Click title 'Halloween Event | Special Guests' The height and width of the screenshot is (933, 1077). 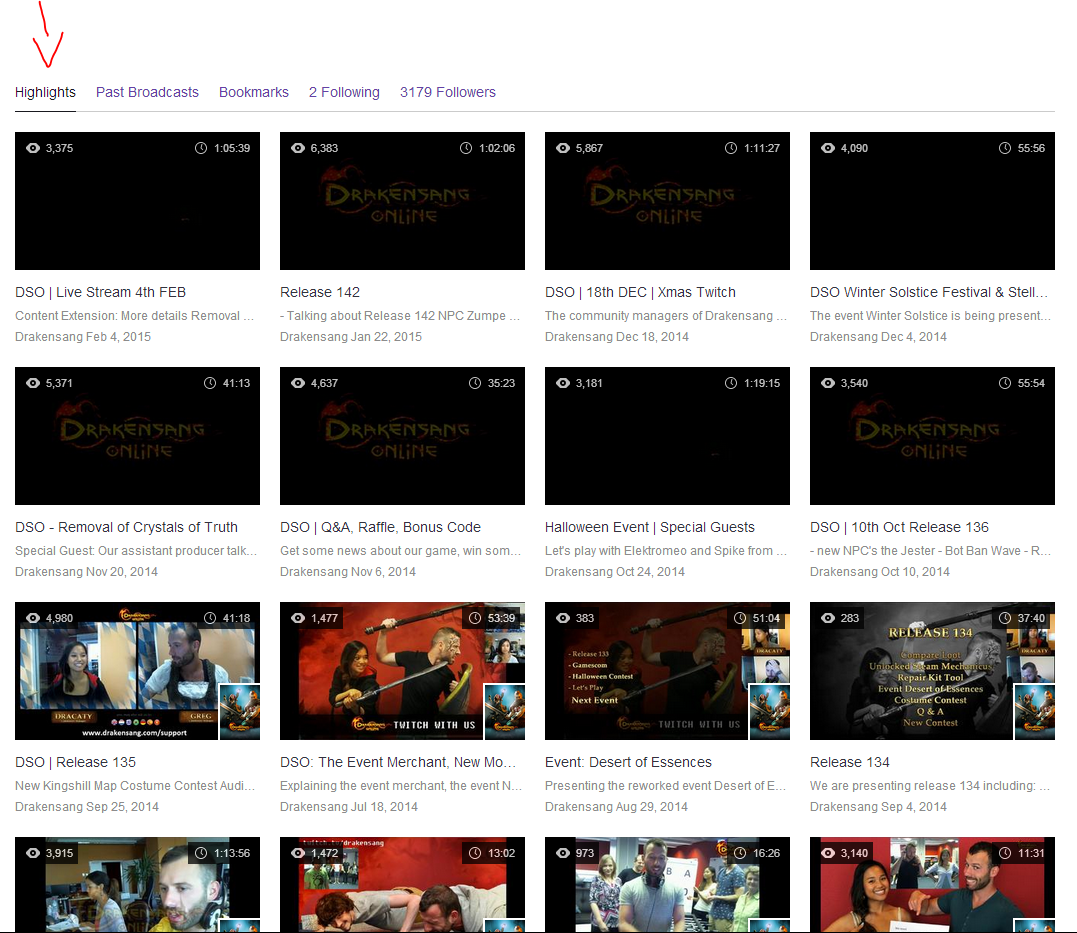650,527
